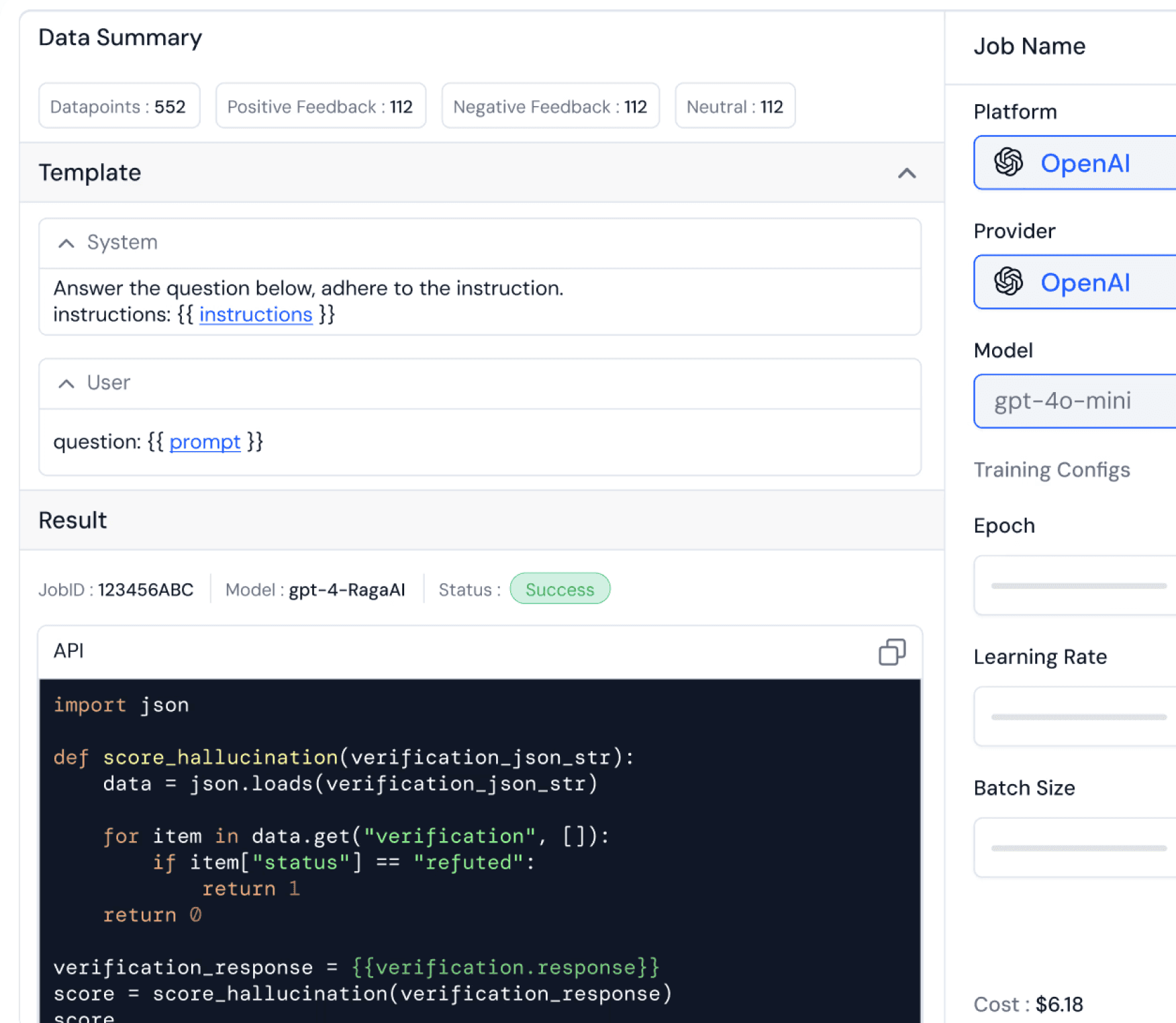
Task: Click the 'def score_hallucination' code line
Action: click(x=344, y=757)
